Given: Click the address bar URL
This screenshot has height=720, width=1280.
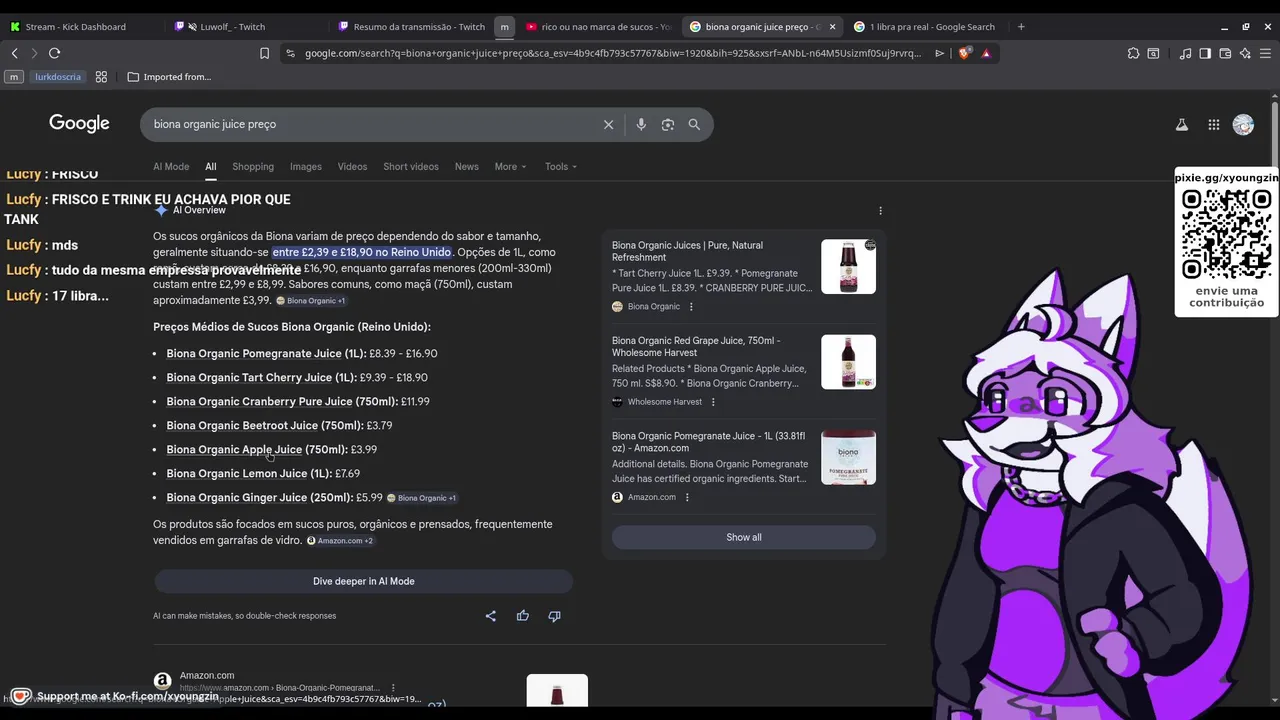Looking at the screenshot, I should pos(613,53).
